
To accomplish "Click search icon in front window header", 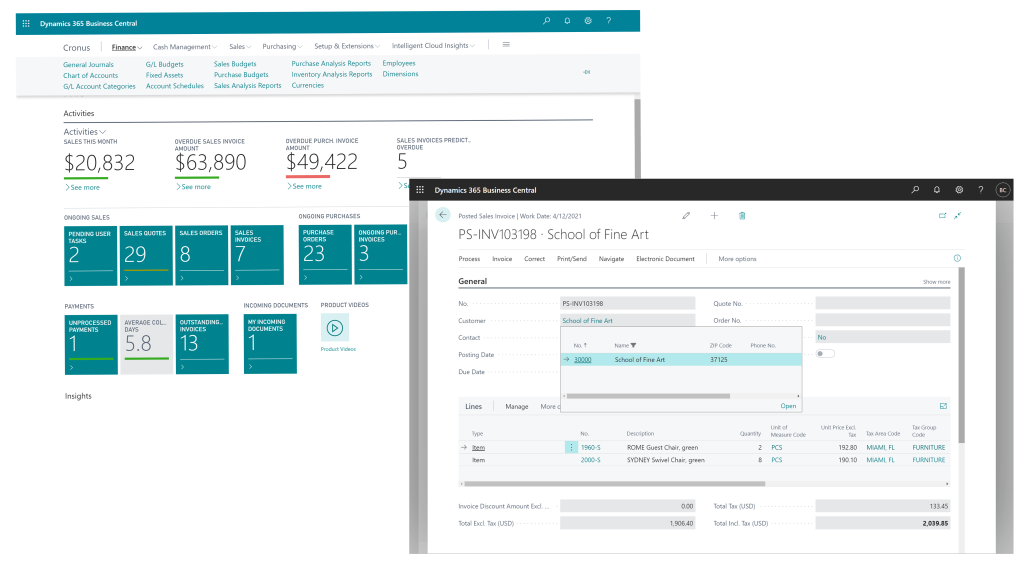I will [x=915, y=189].
